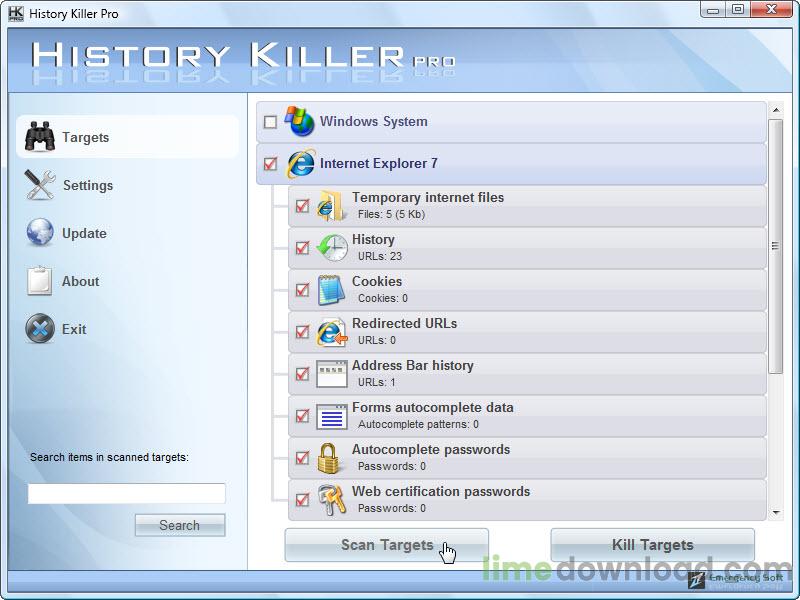Image resolution: width=800 pixels, height=600 pixels.
Task: Click the search items text field
Action: [126, 494]
